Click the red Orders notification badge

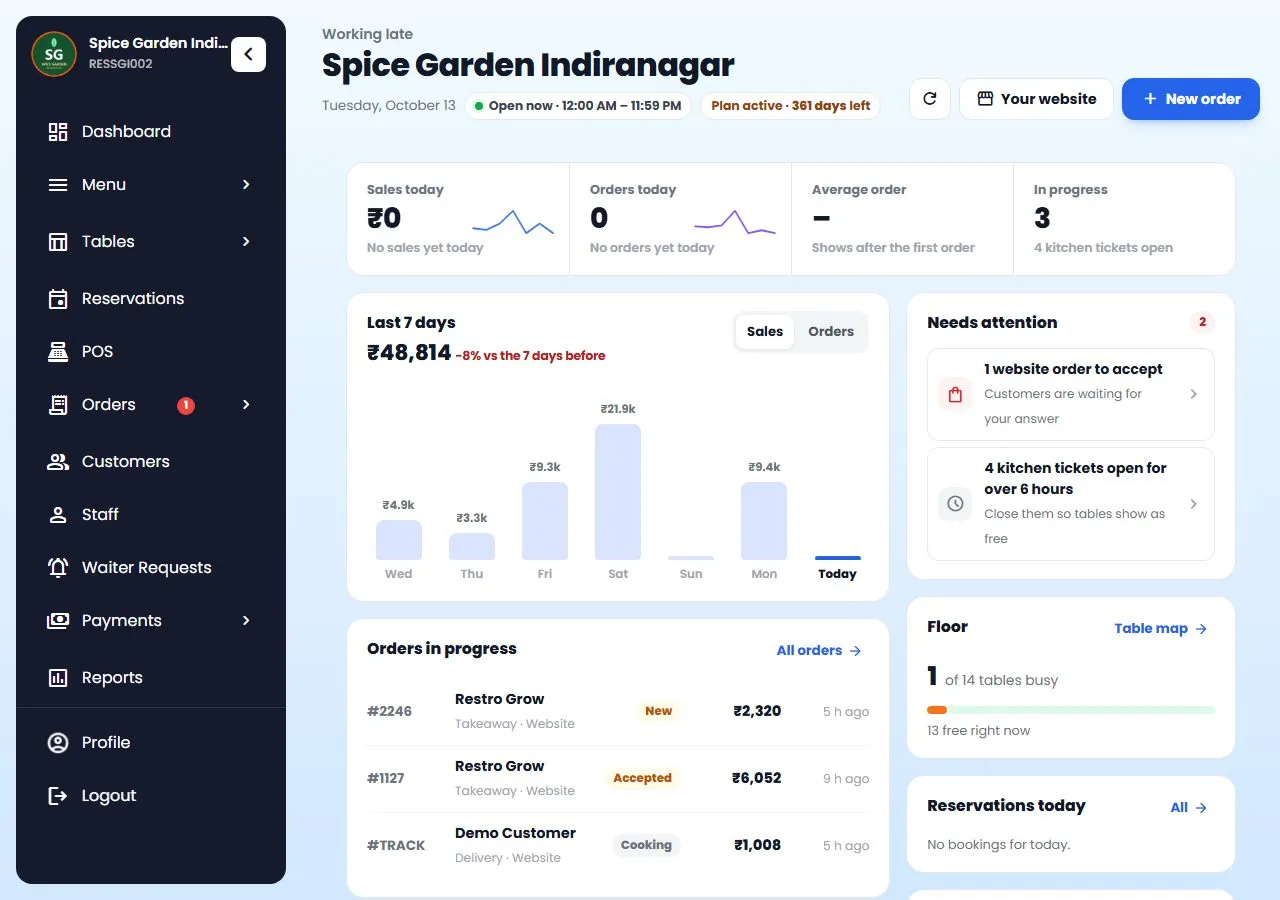click(x=186, y=405)
